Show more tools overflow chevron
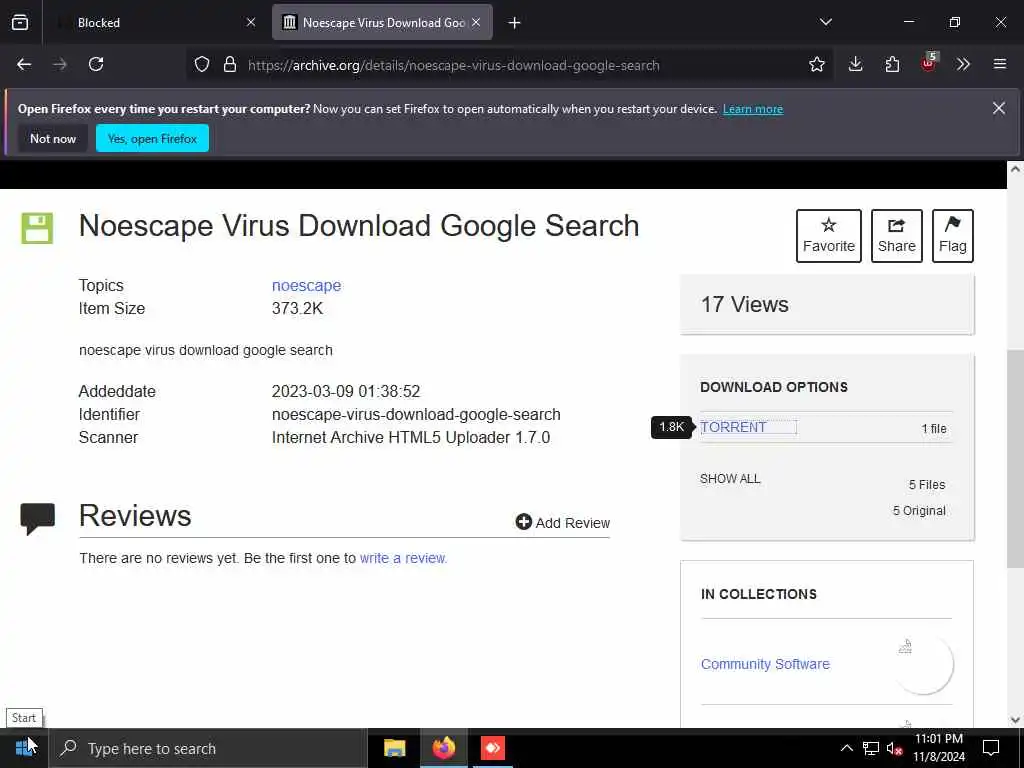1024x768 pixels. 963,64
